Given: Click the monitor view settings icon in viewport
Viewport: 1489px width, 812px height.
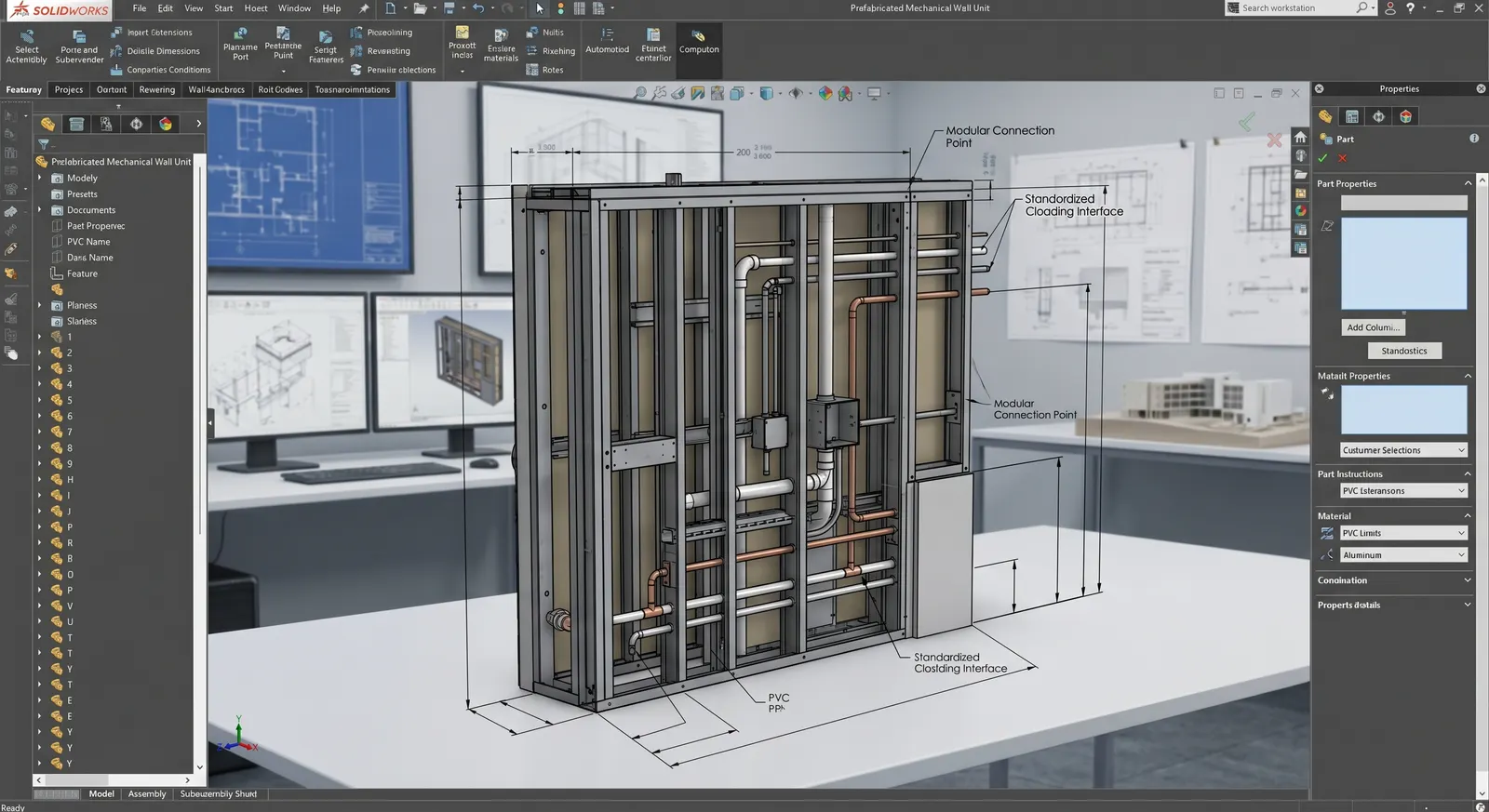Looking at the screenshot, I should pos(875,93).
